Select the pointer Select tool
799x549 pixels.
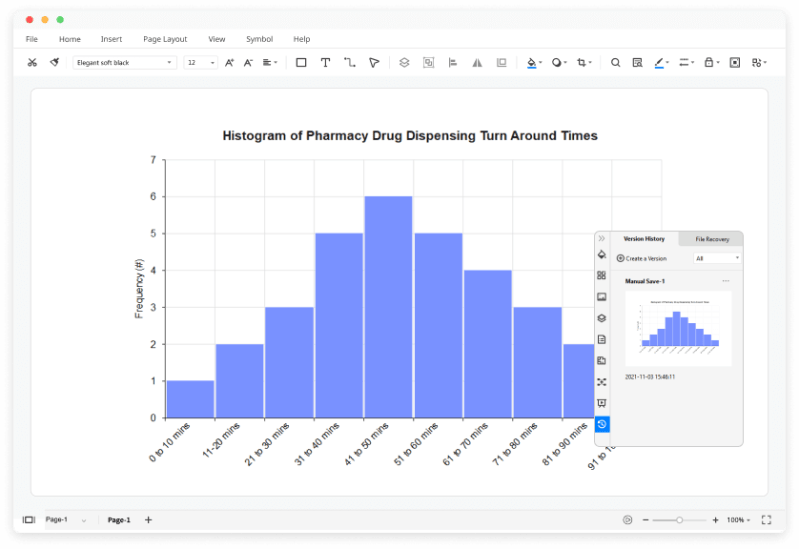[x=374, y=62]
